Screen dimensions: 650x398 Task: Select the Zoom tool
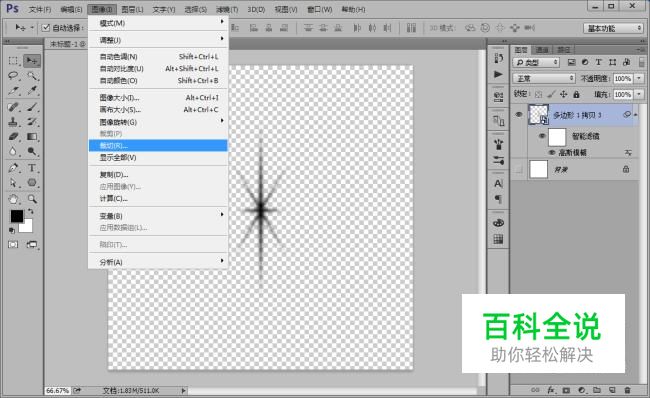pyautogui.click(x=32, y=199)
